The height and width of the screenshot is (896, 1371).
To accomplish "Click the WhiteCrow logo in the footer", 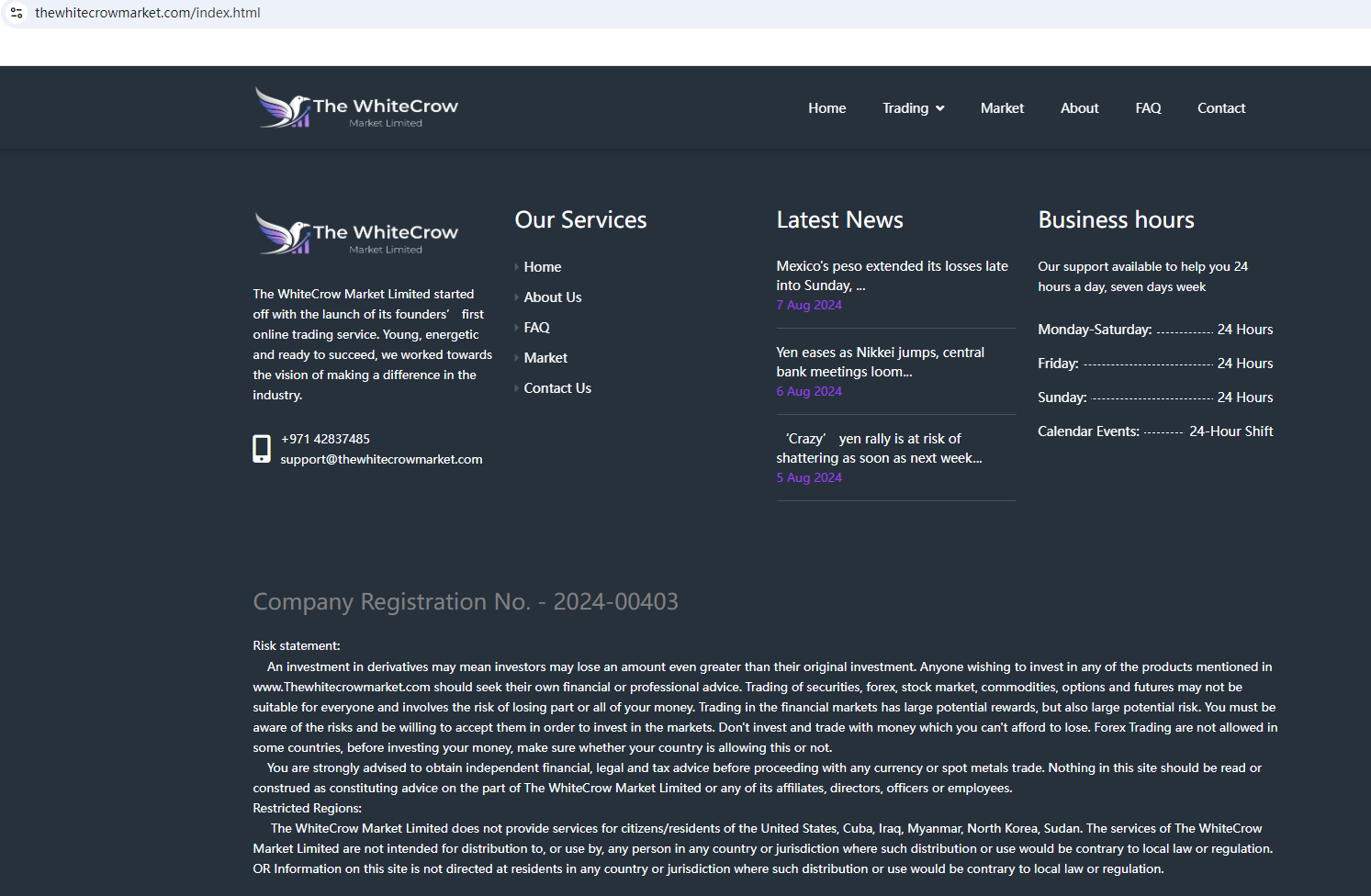I will point(356,234).
